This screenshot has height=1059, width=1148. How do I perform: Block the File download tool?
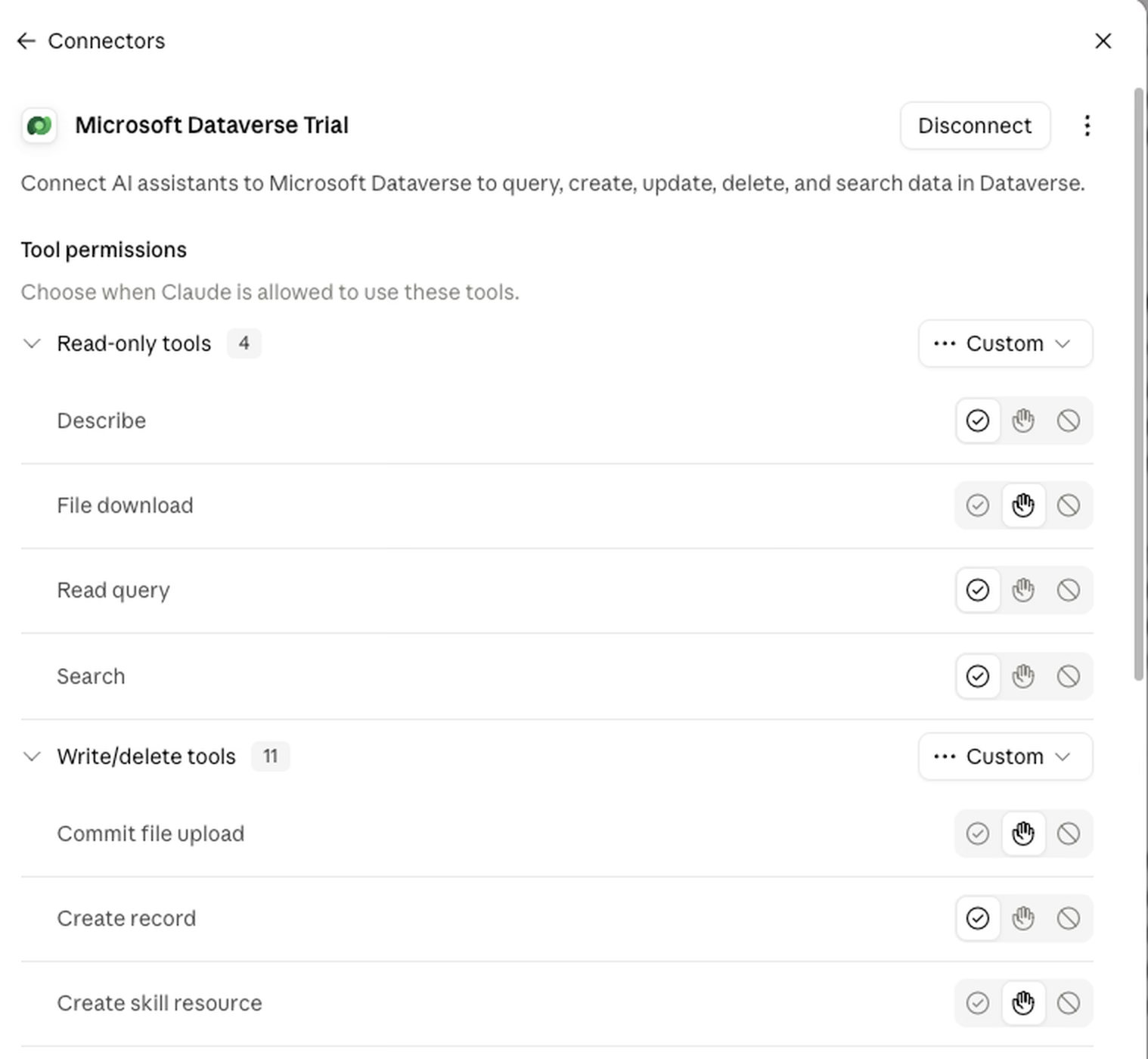[x=1069, y=505]
